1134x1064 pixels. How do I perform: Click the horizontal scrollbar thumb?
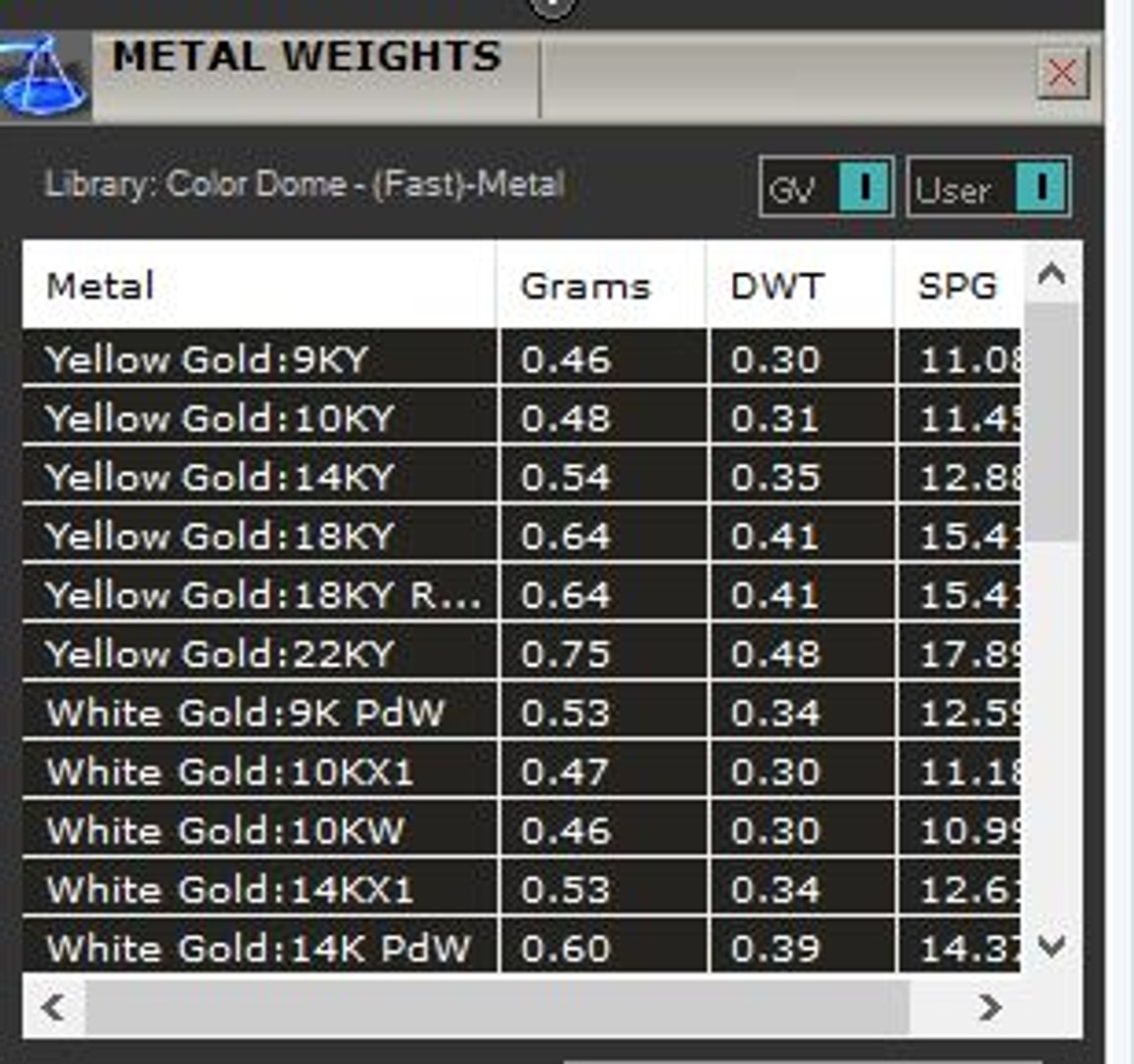pos(498,1007)
